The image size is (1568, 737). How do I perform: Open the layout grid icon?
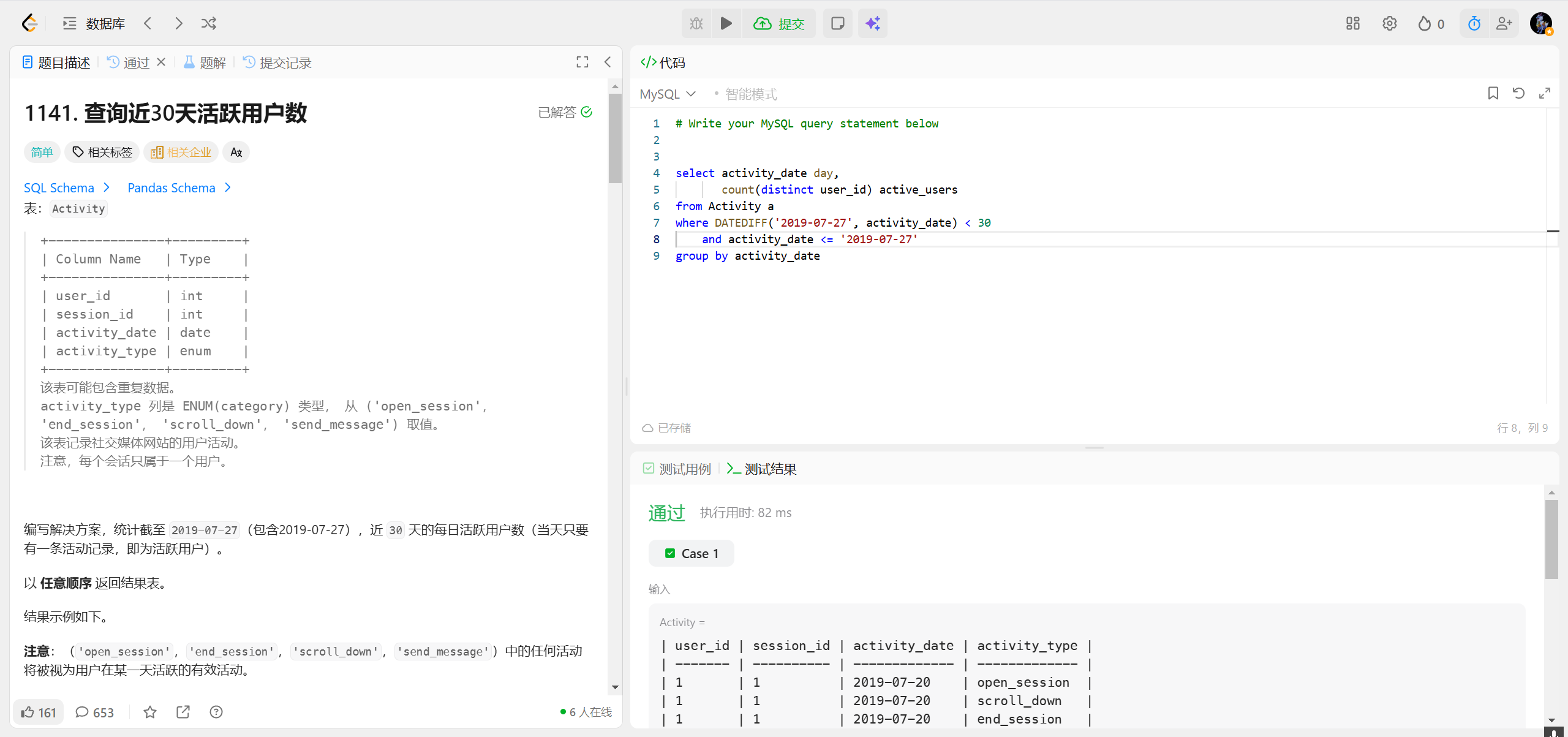(1352, 23)
